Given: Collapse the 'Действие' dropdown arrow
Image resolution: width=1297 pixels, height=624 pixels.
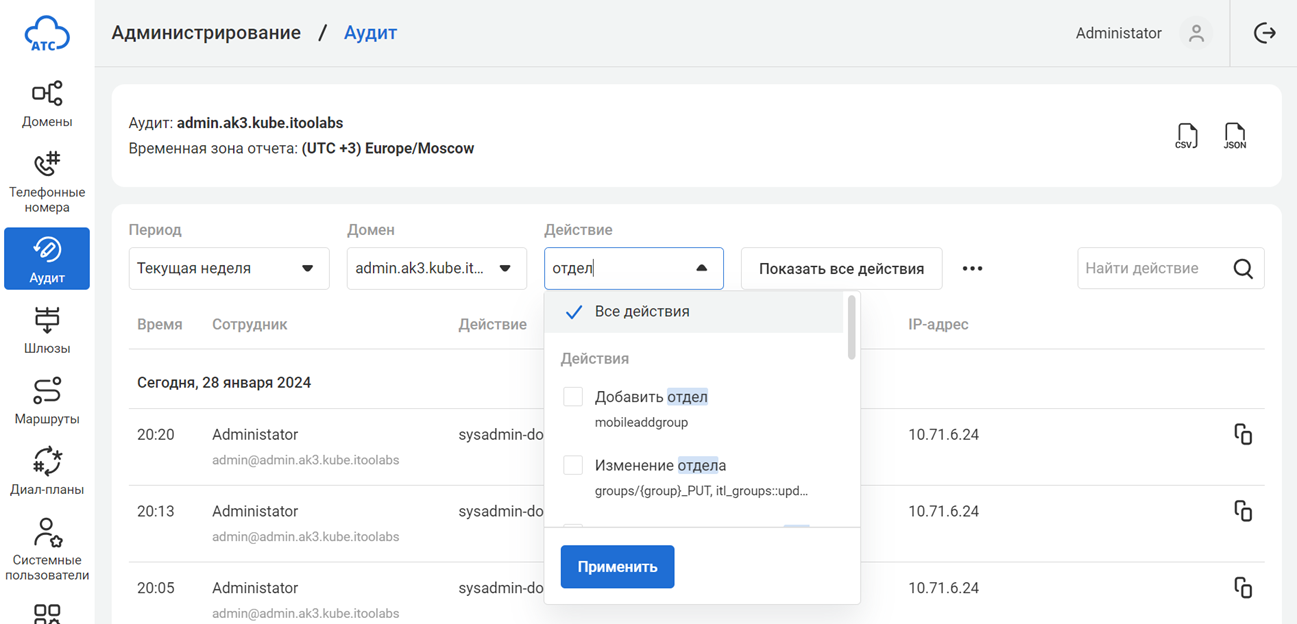Looking at the screenshot, I should tap(701, 269).
